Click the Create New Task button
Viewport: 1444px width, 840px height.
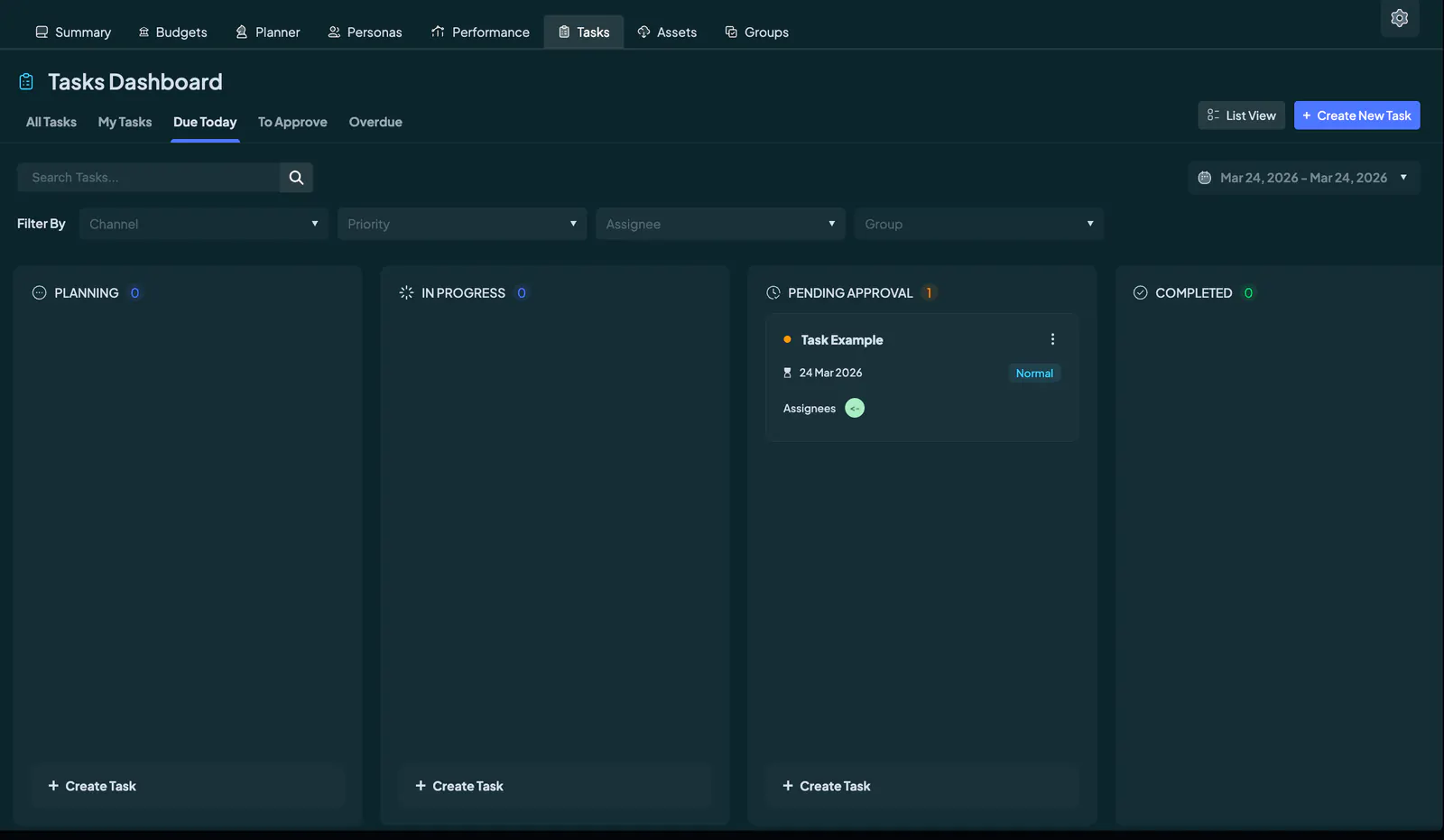pyautogui.click(x=1356, y=115)
